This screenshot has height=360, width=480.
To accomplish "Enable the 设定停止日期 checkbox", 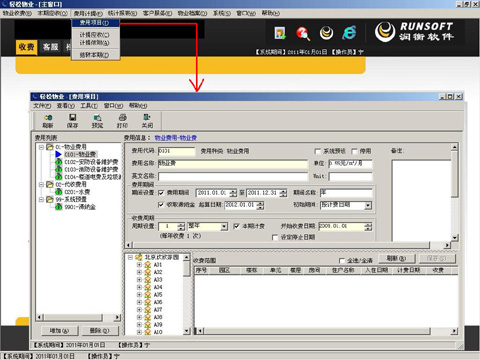I will [x=275, y=237].
